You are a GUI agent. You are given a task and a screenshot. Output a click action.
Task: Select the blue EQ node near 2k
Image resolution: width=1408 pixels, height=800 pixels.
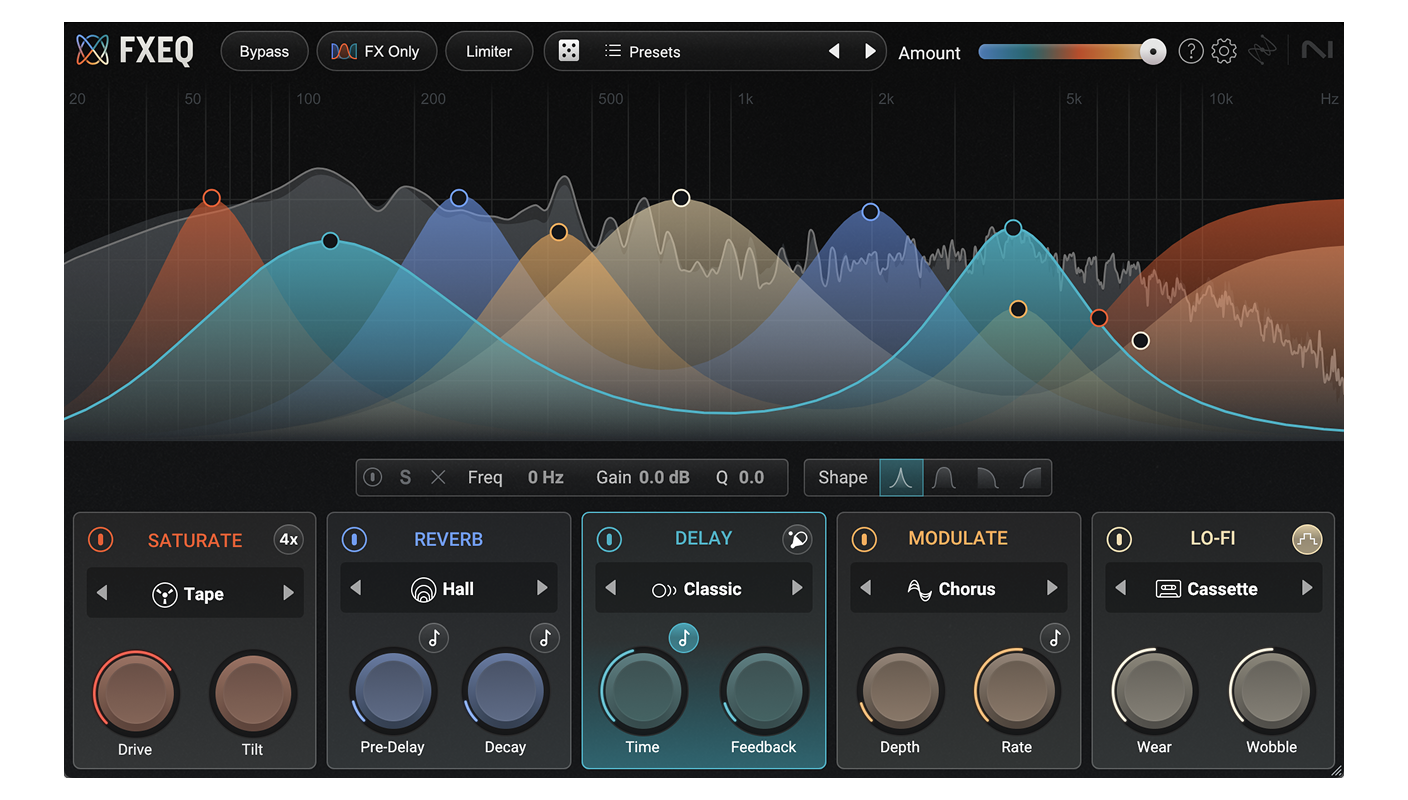point(870,212)
